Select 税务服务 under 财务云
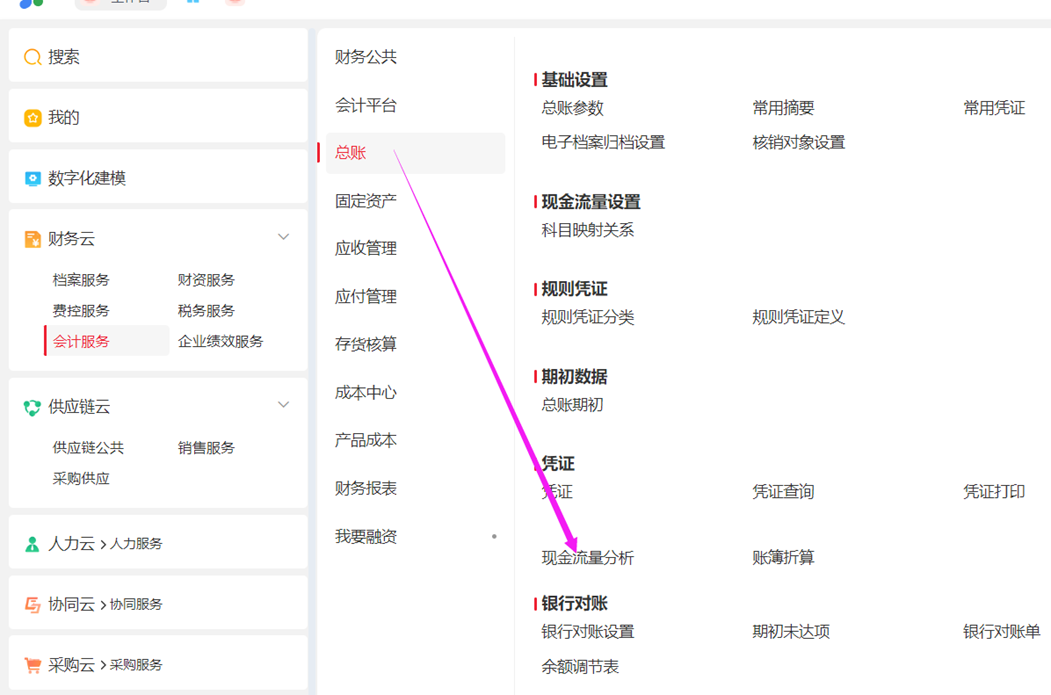 pyautogui.click(x=206, y=310)
